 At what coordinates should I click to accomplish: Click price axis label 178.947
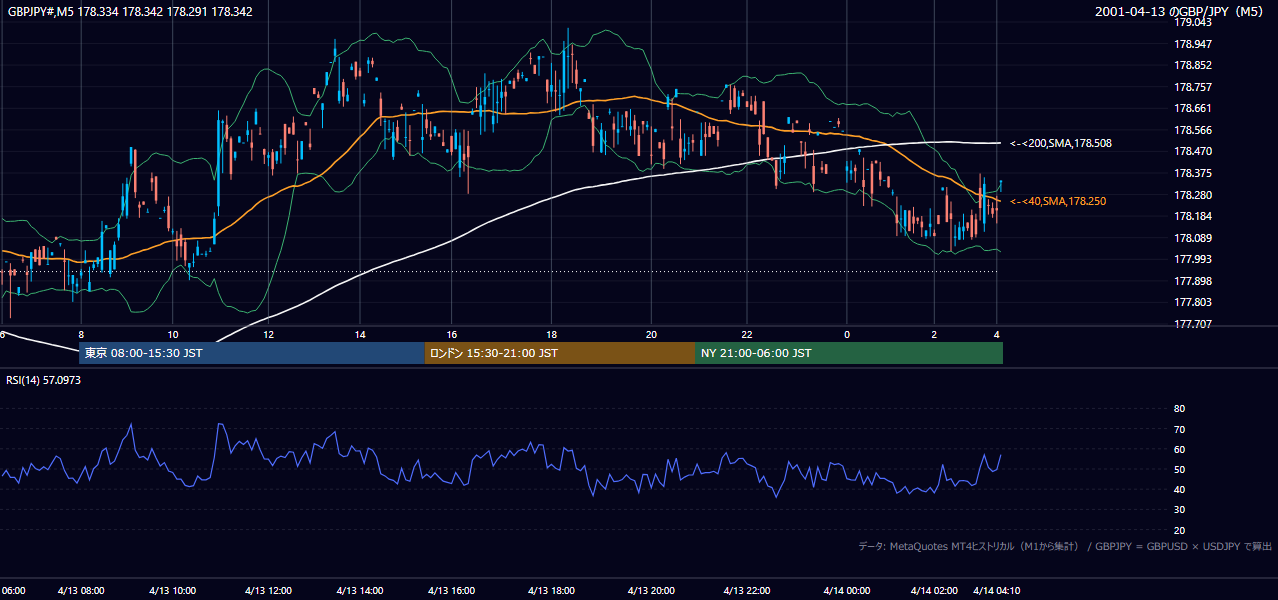(x=1193, y=44)
